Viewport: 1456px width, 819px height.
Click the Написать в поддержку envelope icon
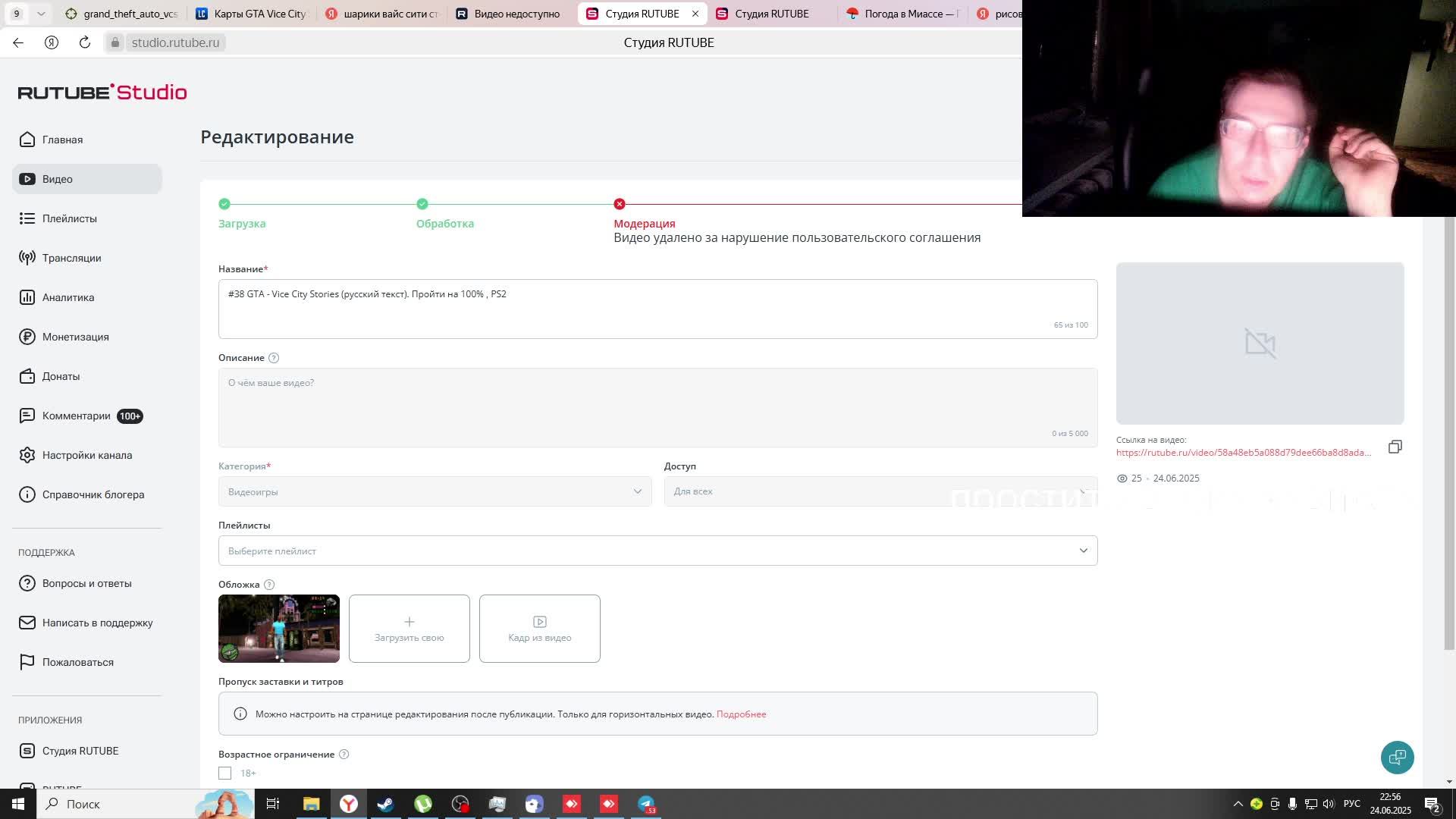pyautogui.click(x=27, y=623)
